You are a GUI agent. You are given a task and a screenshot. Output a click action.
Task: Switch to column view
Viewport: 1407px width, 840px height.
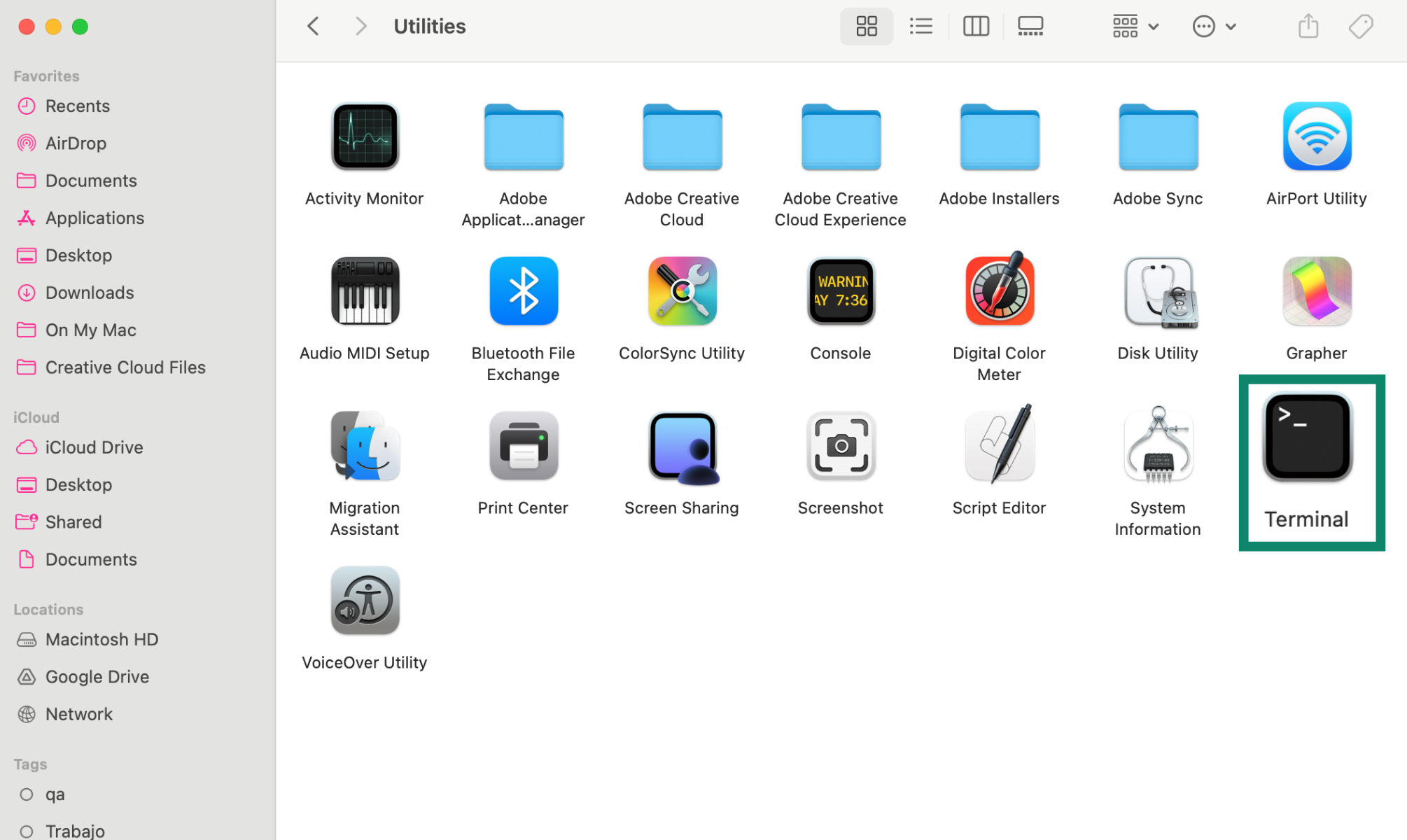tap(975, 26)
